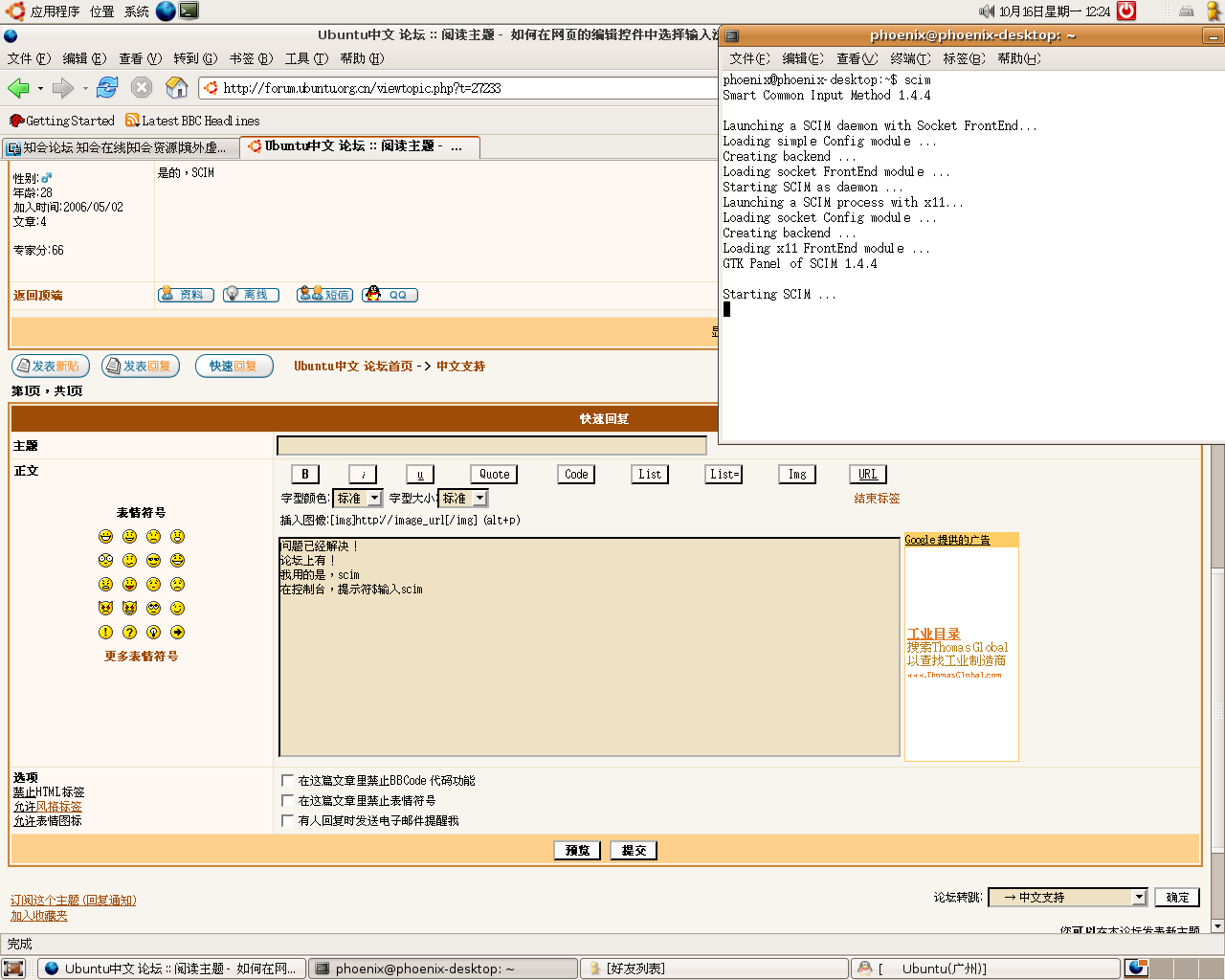The width and height of the screenshot is (1225, 980).
Task: Open the 论坛转跳 forum jump dropdown
Action: point(1068,897)
